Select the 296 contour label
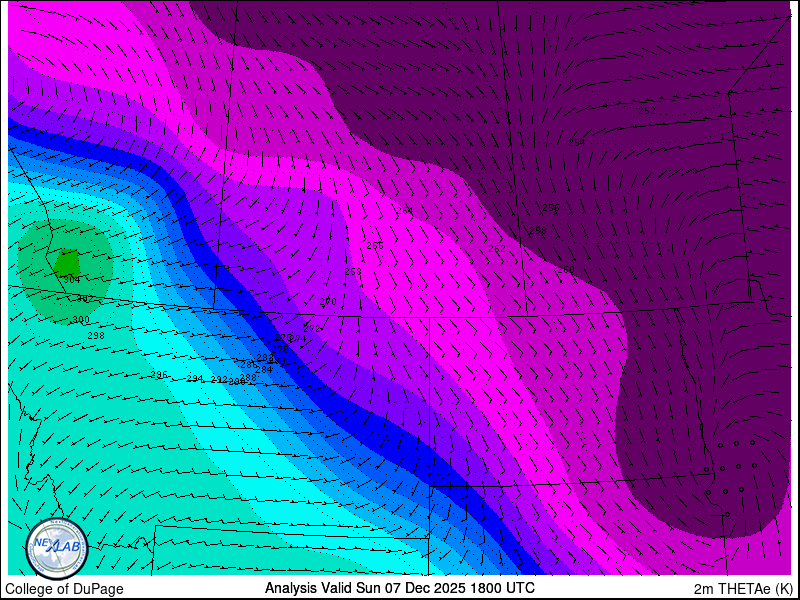The width and height of the screenshot is (800, 600). click(x=159, y=375)
